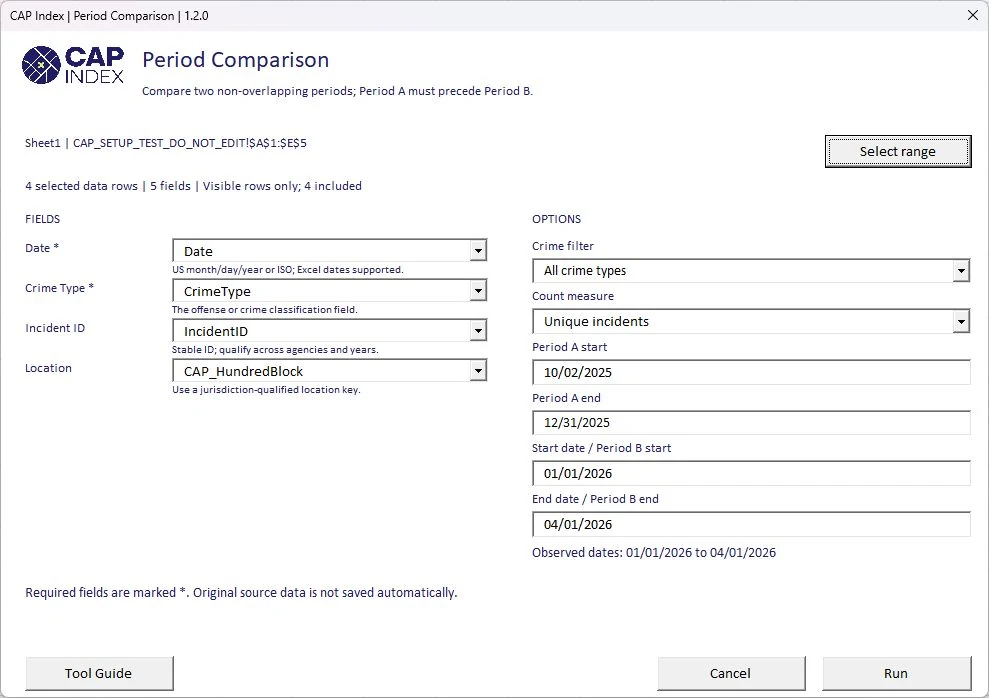
Task: Click the 'offense or crime classification field' hint
Action: click(x=265, y=310)
